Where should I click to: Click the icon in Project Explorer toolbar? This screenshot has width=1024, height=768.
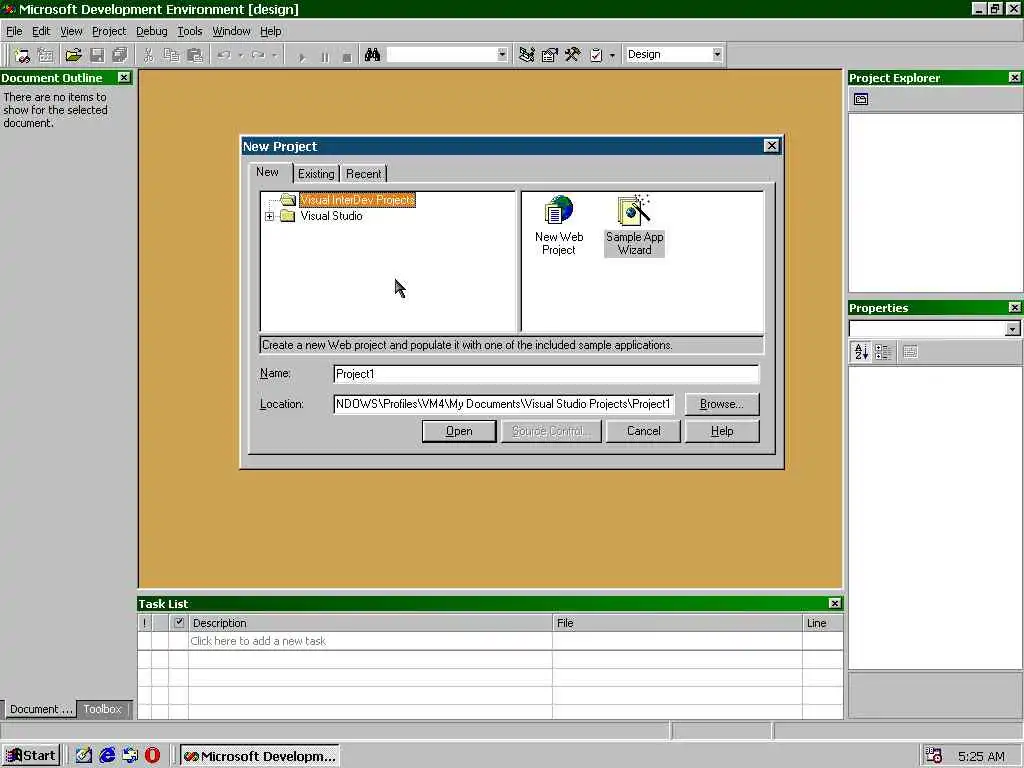click(861, 99)
